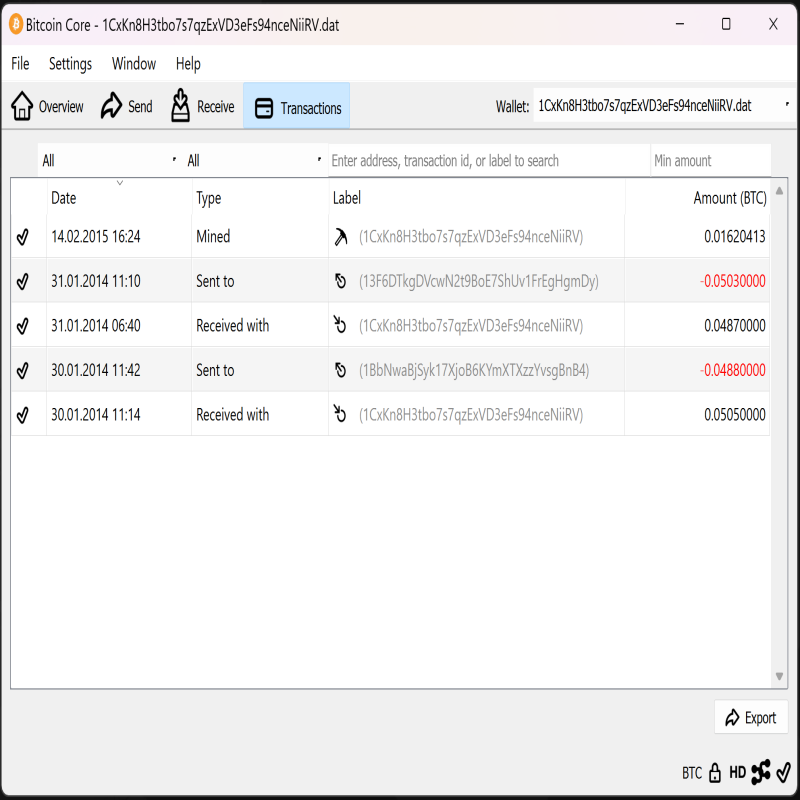This screenshot has height=800, width=800.
Task: Click the sync status checkmark in status bar
Action: [x=784, y=772]
